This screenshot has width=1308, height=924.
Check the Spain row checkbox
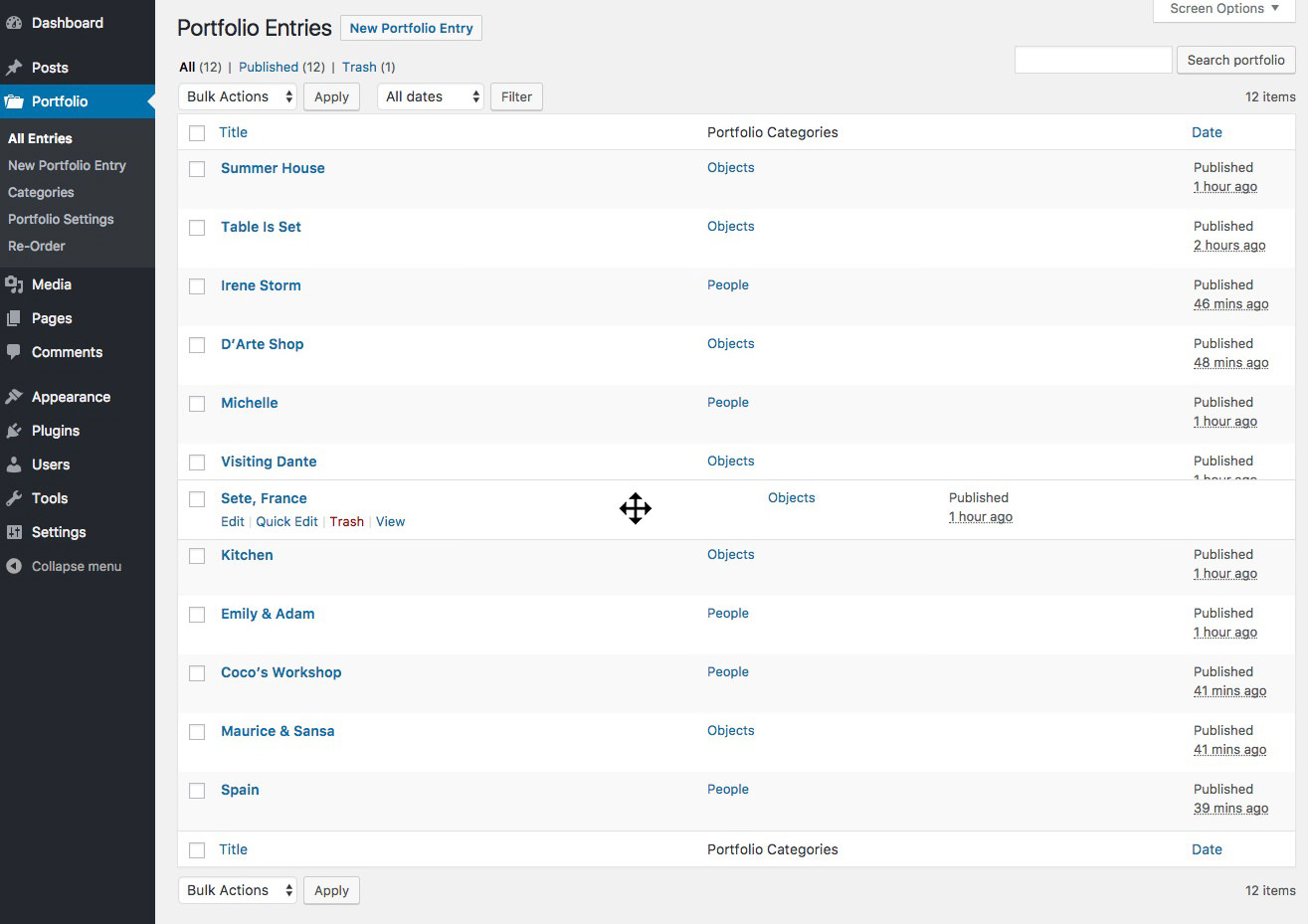(197, 791)
